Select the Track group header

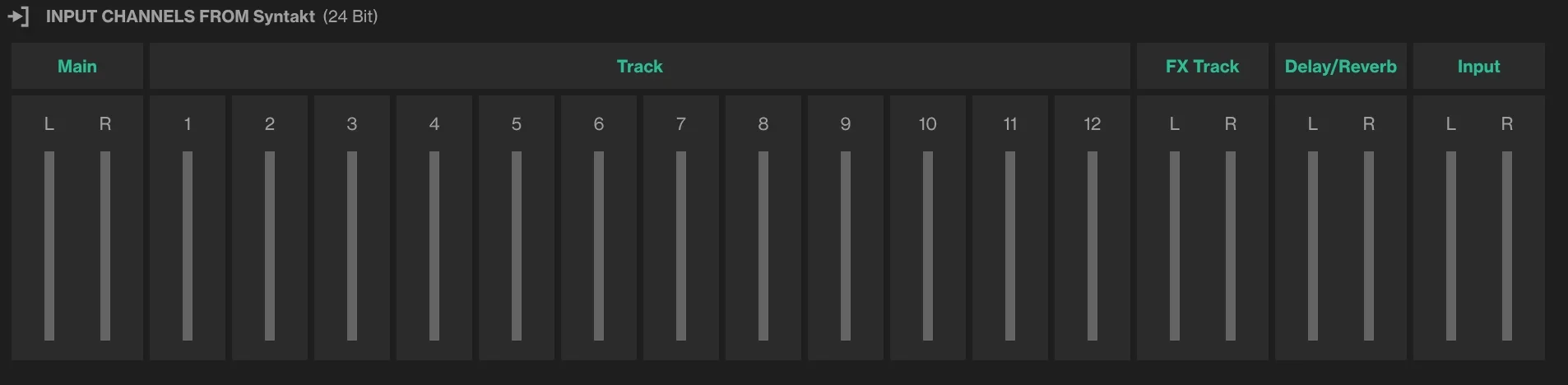click(639, 67)
